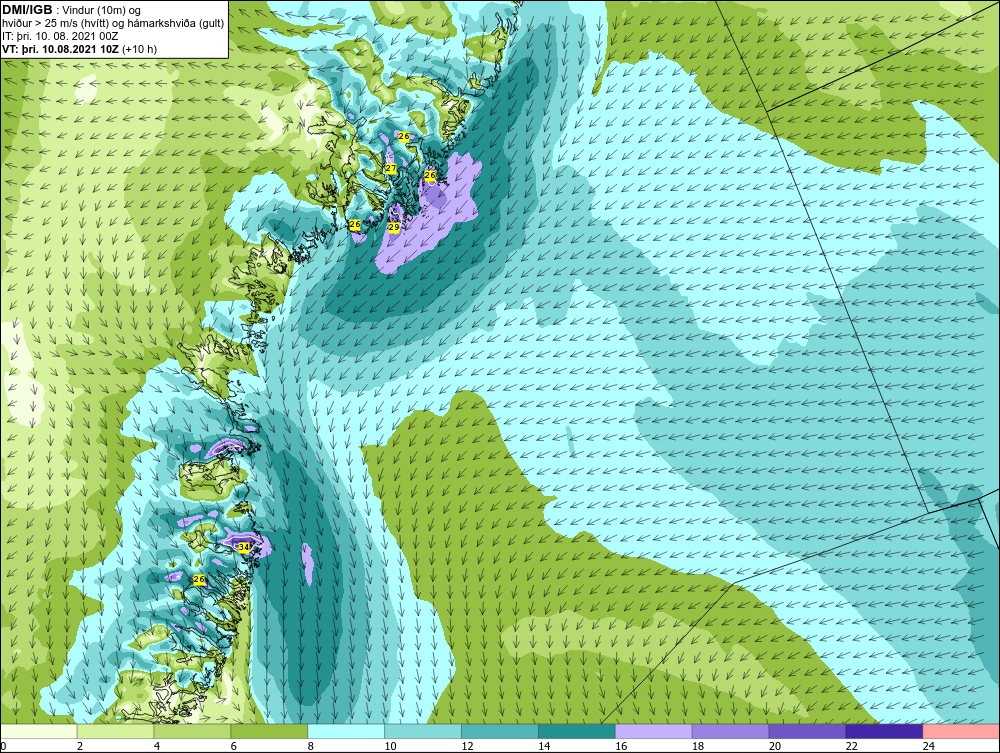
Task: Click the legend scale number 16
Action: 621,746
